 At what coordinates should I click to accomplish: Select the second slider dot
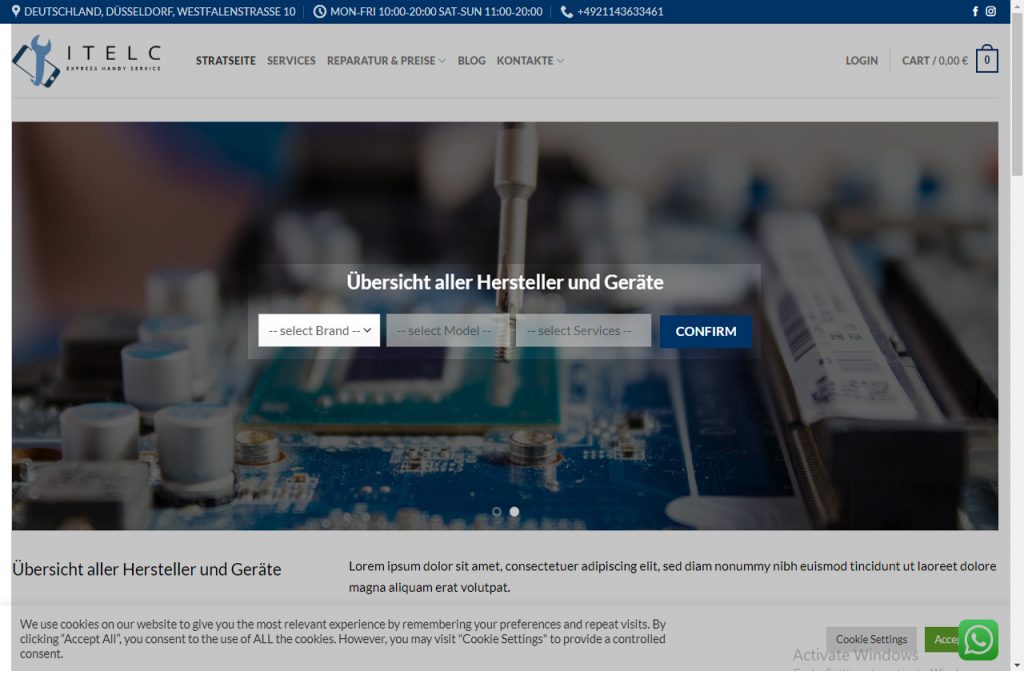514,511
